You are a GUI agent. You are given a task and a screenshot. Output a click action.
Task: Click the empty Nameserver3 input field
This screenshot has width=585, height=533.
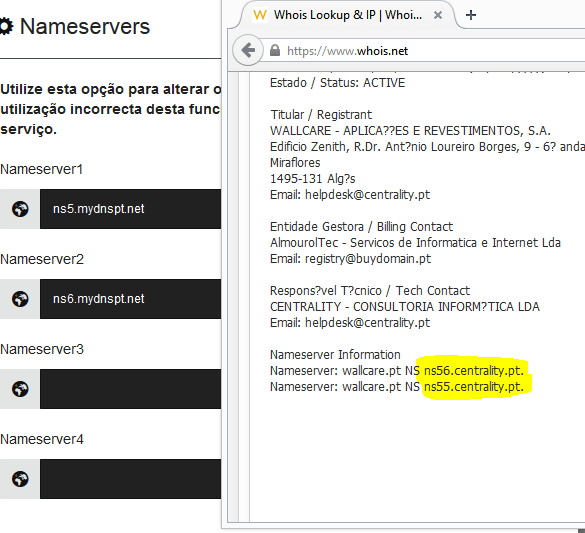point(131,389)
